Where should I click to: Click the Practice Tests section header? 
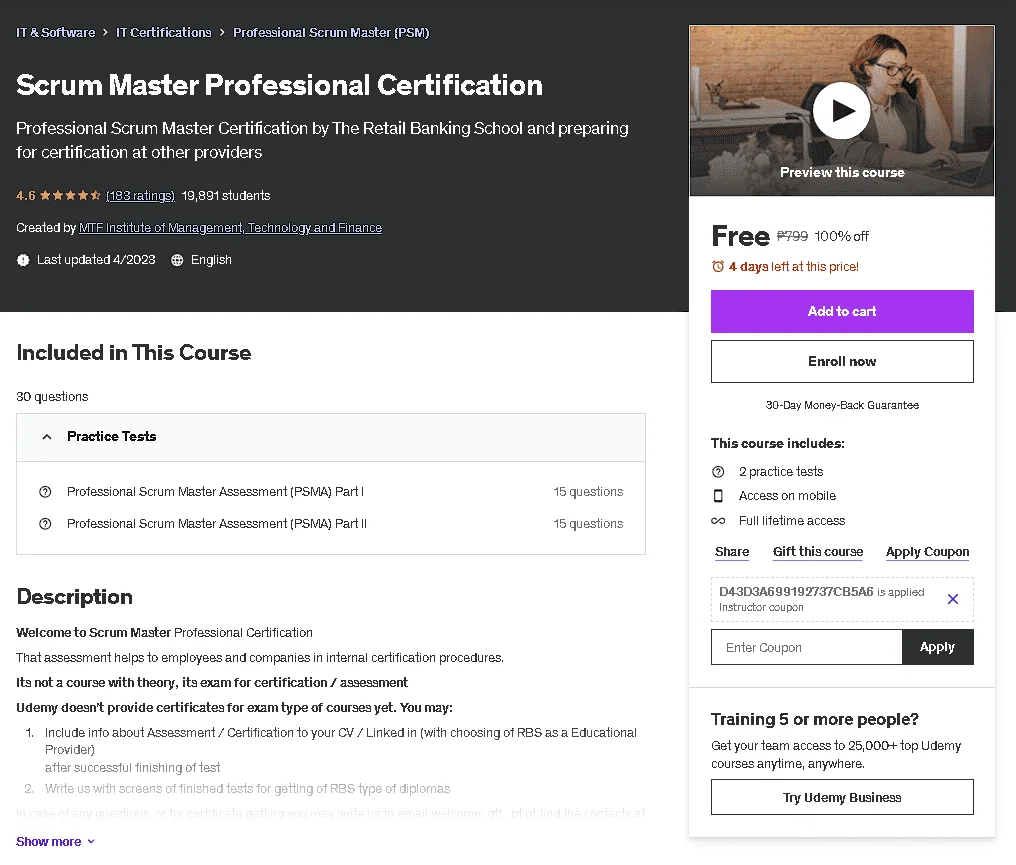coord(330,437)
